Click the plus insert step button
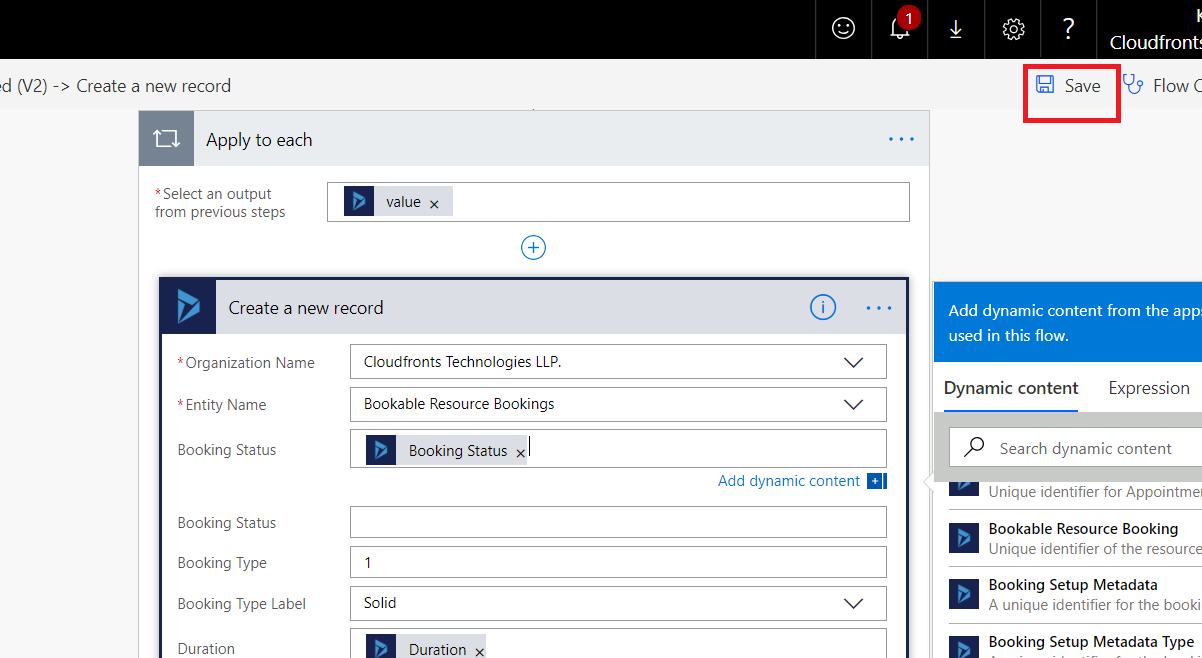This screenshot has height=658, width=1202. (534, 247)
